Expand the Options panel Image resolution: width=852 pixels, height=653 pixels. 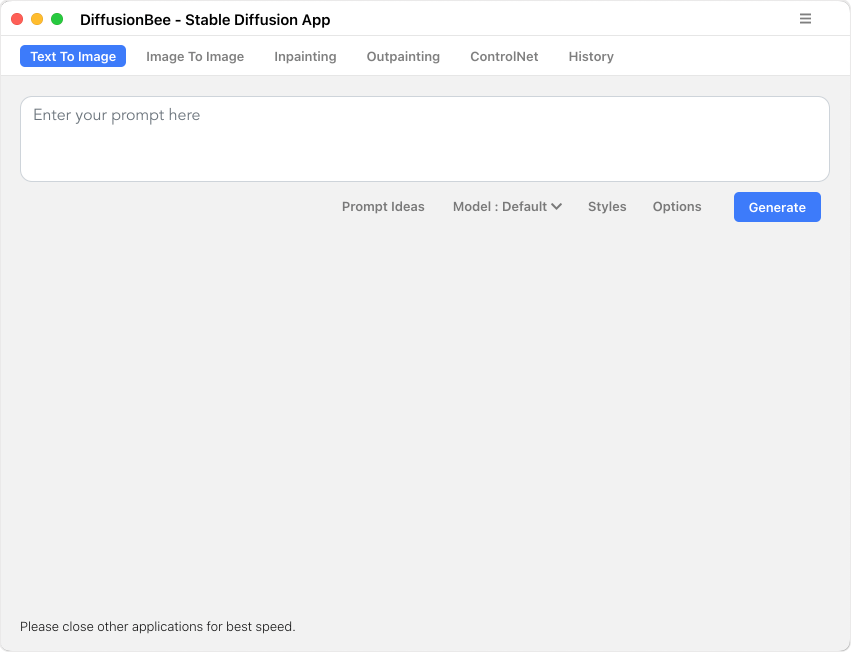(x=677, y=207)
